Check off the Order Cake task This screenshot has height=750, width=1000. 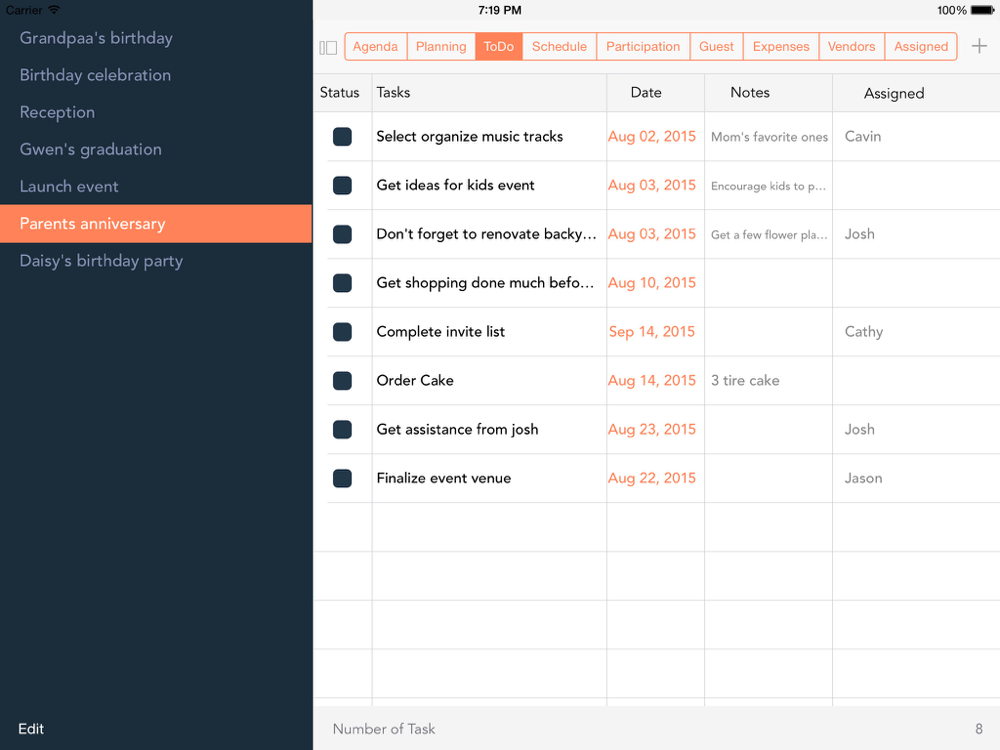coord(342,381)
